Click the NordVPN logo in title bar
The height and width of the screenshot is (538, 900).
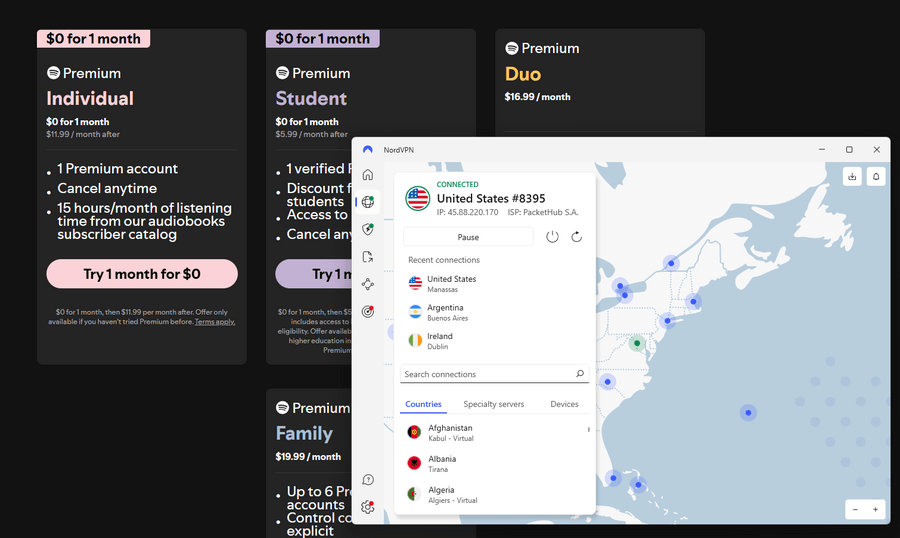(x=368, y=149)
